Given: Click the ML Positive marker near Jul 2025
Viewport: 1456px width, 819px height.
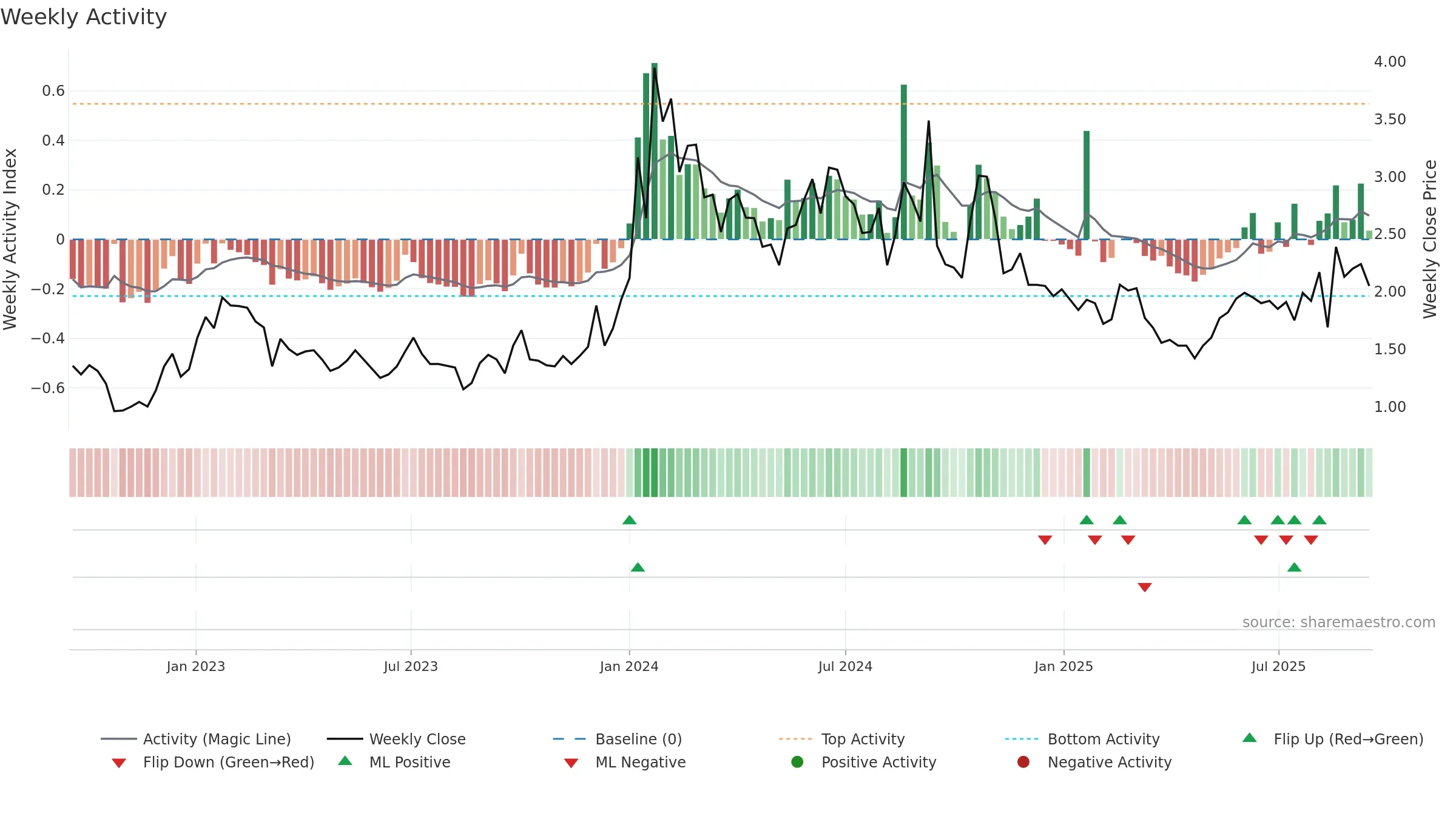Looking at the screenshot, I should [x=1294, y=567].
